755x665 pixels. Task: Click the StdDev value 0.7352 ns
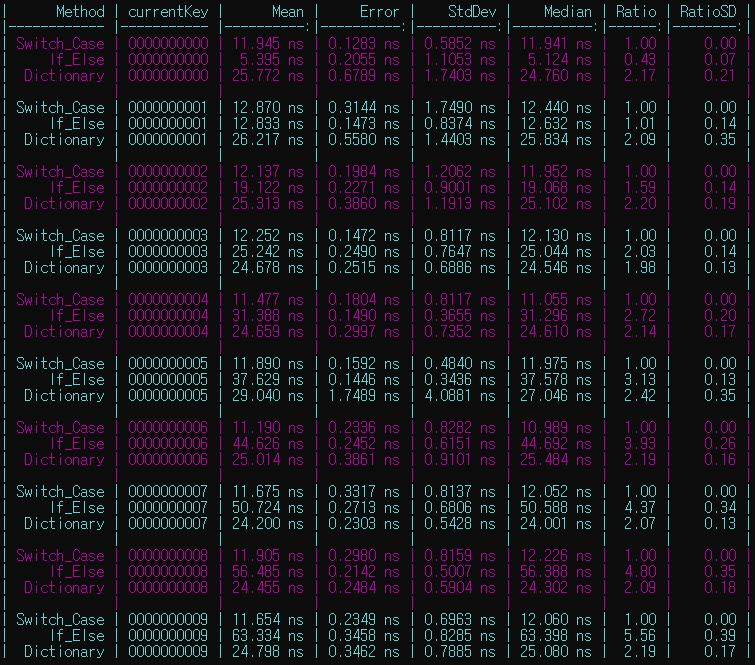click(459, 332)
